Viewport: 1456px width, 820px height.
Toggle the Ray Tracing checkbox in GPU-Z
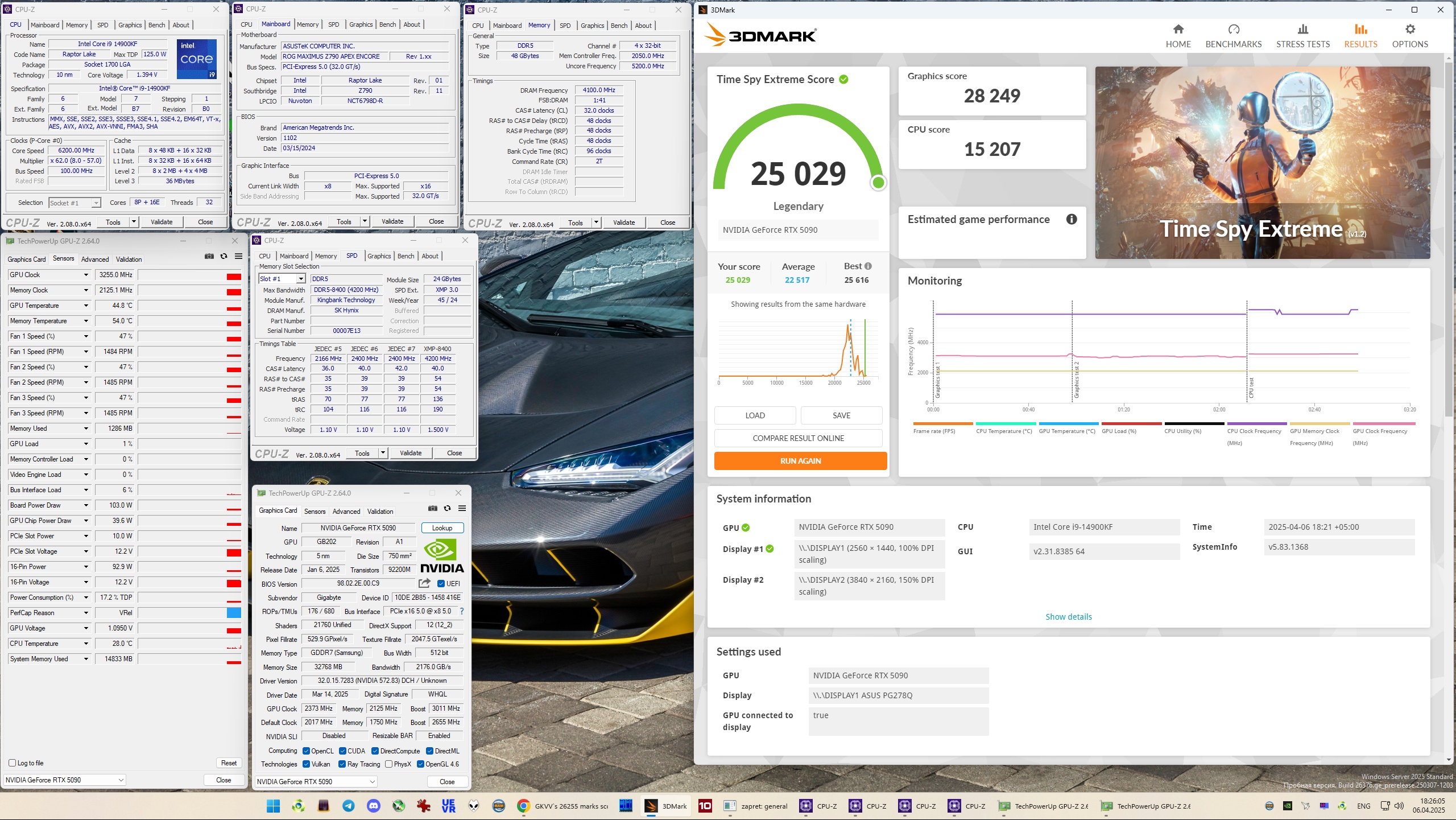point(342,764)
